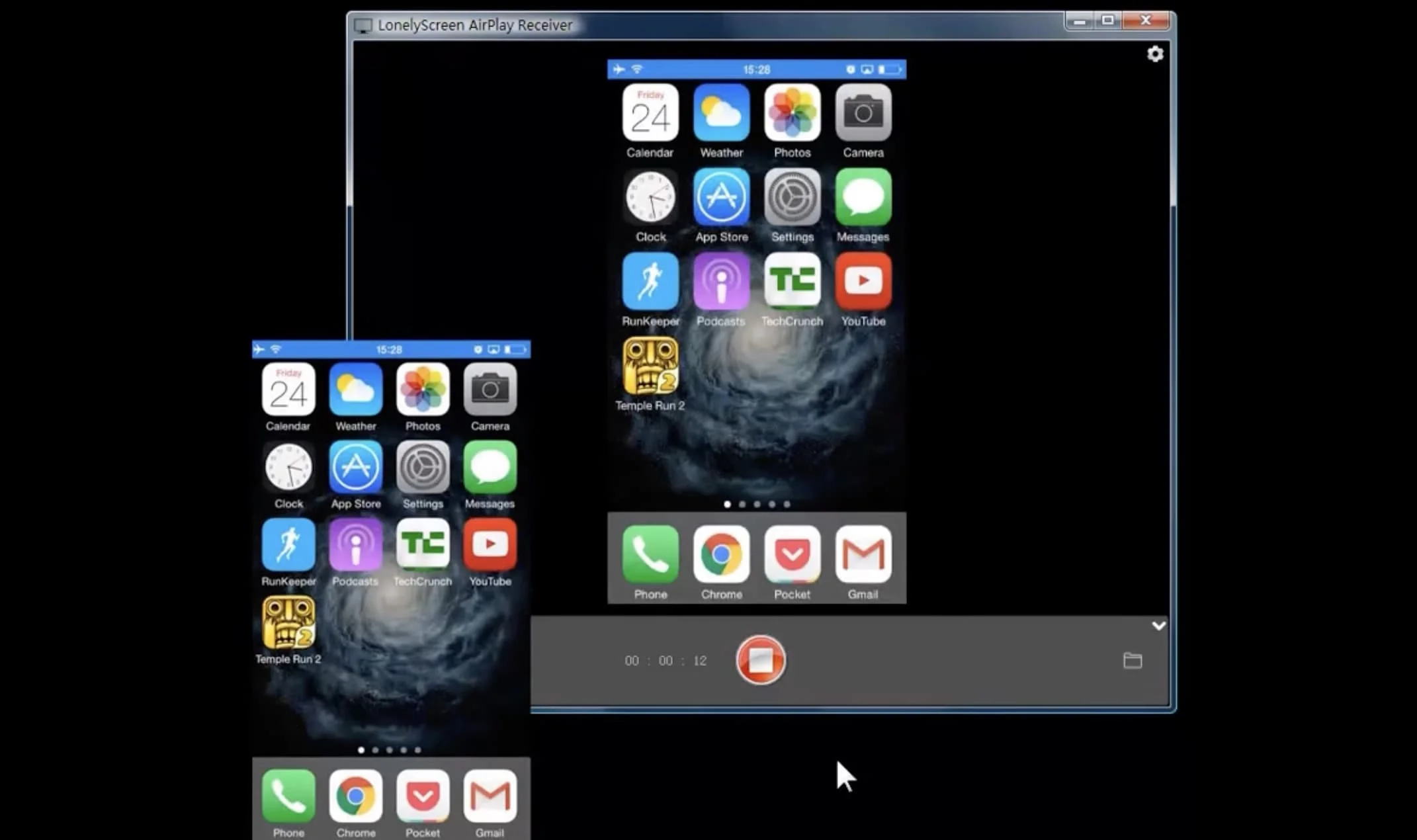Launch RunKeeper in LonelyScreen mirrored view
This screenshot has height=840, width=1417.
[650, 281]
